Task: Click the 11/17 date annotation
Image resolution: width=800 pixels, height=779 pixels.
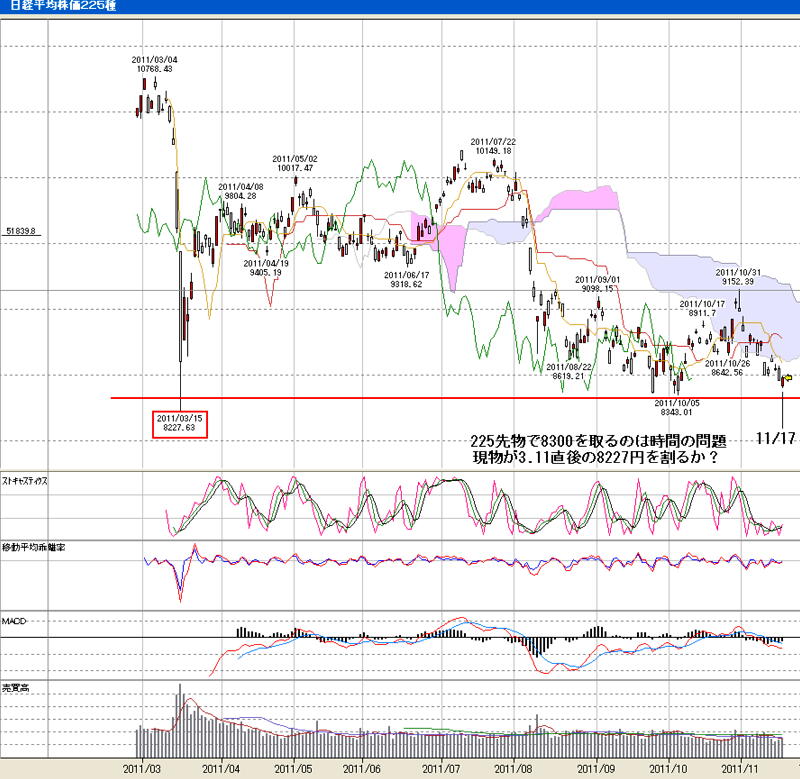Action: [x=773, y=440]
